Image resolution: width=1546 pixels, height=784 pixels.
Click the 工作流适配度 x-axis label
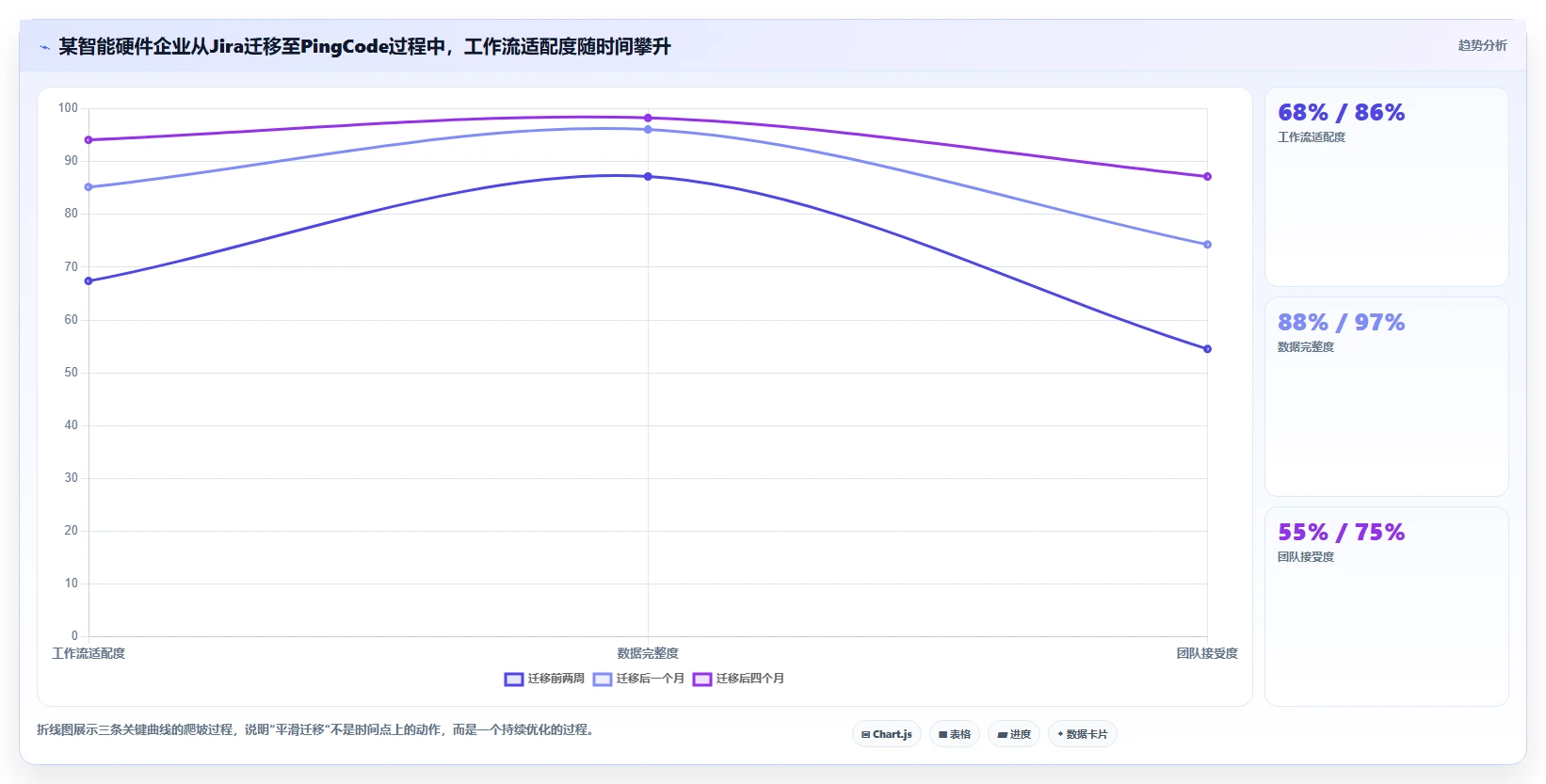click(x=89, y=653)
